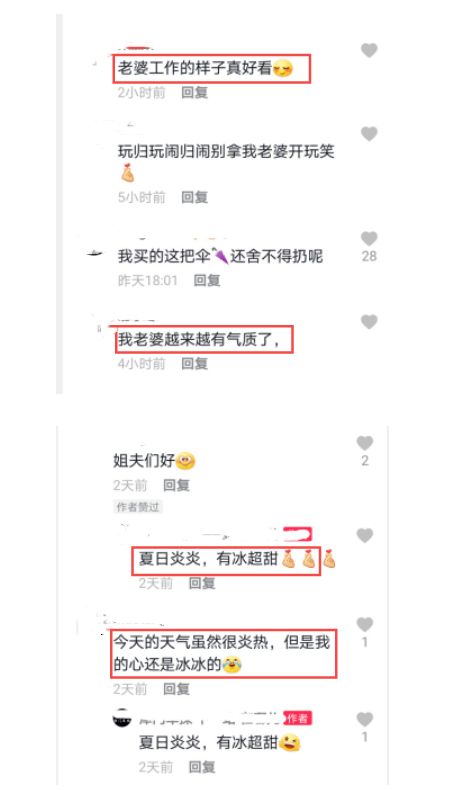Like the comment "老婆工作的样子真好看"
This screenshot has height=790, width=455.
pyautogui.click(x=369, y=50)
